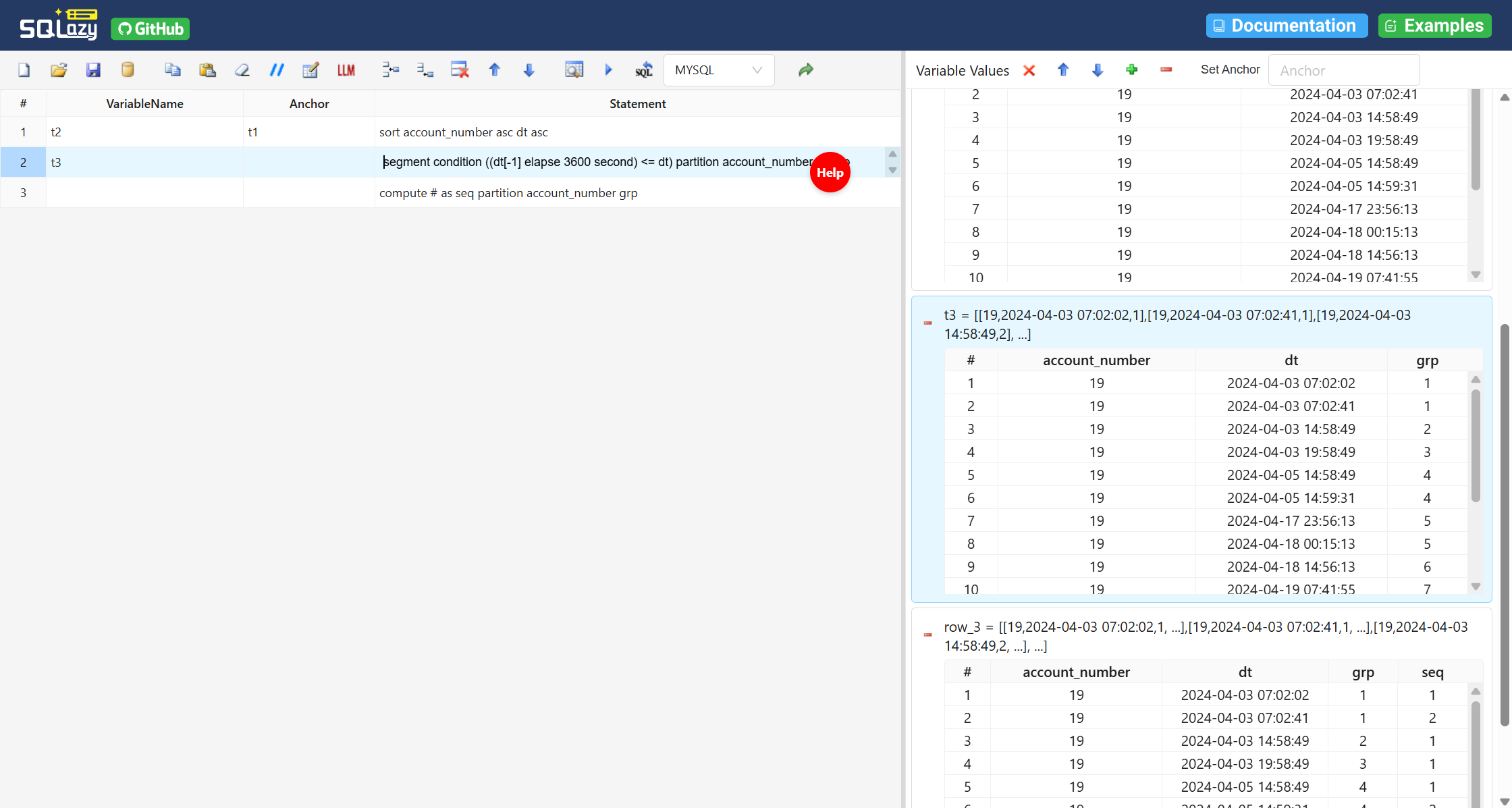
Task: Expand all with green plus icon
Action: [x=1132, y=70]
